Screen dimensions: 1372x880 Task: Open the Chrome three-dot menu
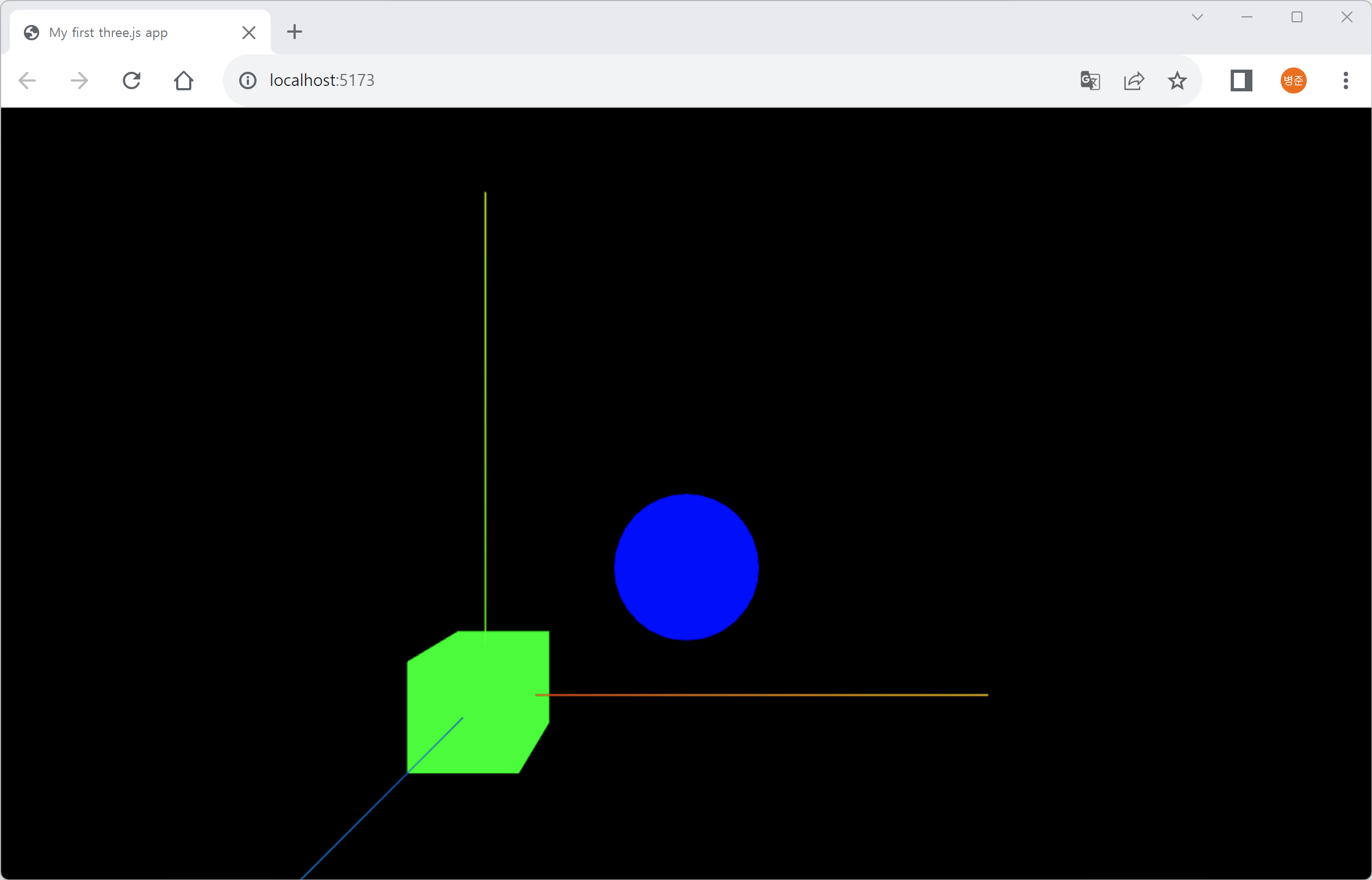(x=1346, y=80)
